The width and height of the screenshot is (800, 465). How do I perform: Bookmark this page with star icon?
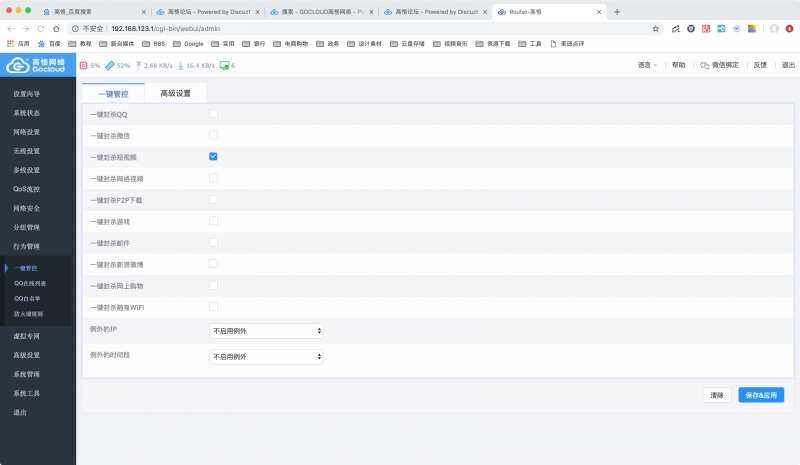(x=656, y=29)
